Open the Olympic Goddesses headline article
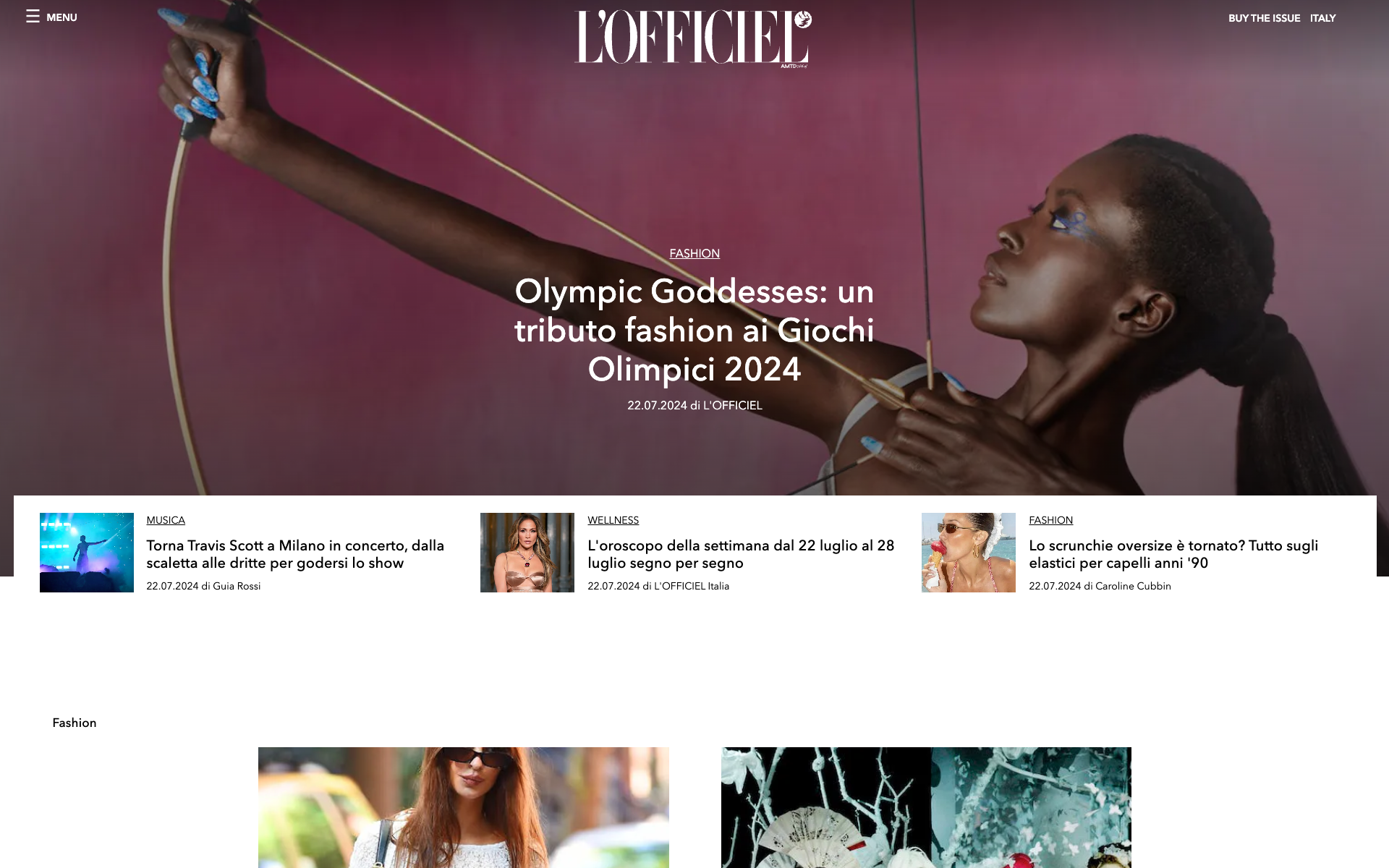This screenshot has width=1389, height=868. pos(694,330)
